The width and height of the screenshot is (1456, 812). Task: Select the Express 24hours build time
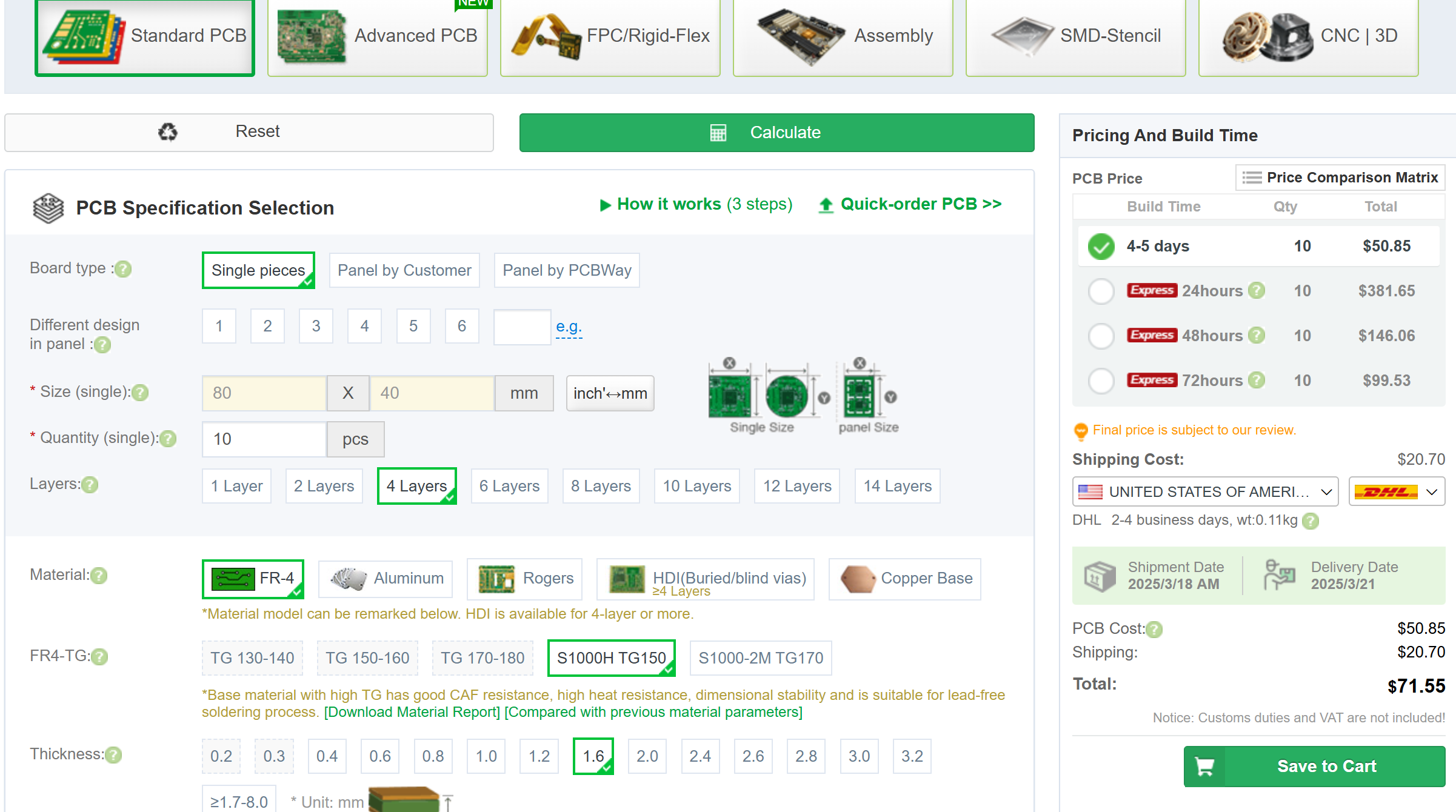pos(1101,291)
